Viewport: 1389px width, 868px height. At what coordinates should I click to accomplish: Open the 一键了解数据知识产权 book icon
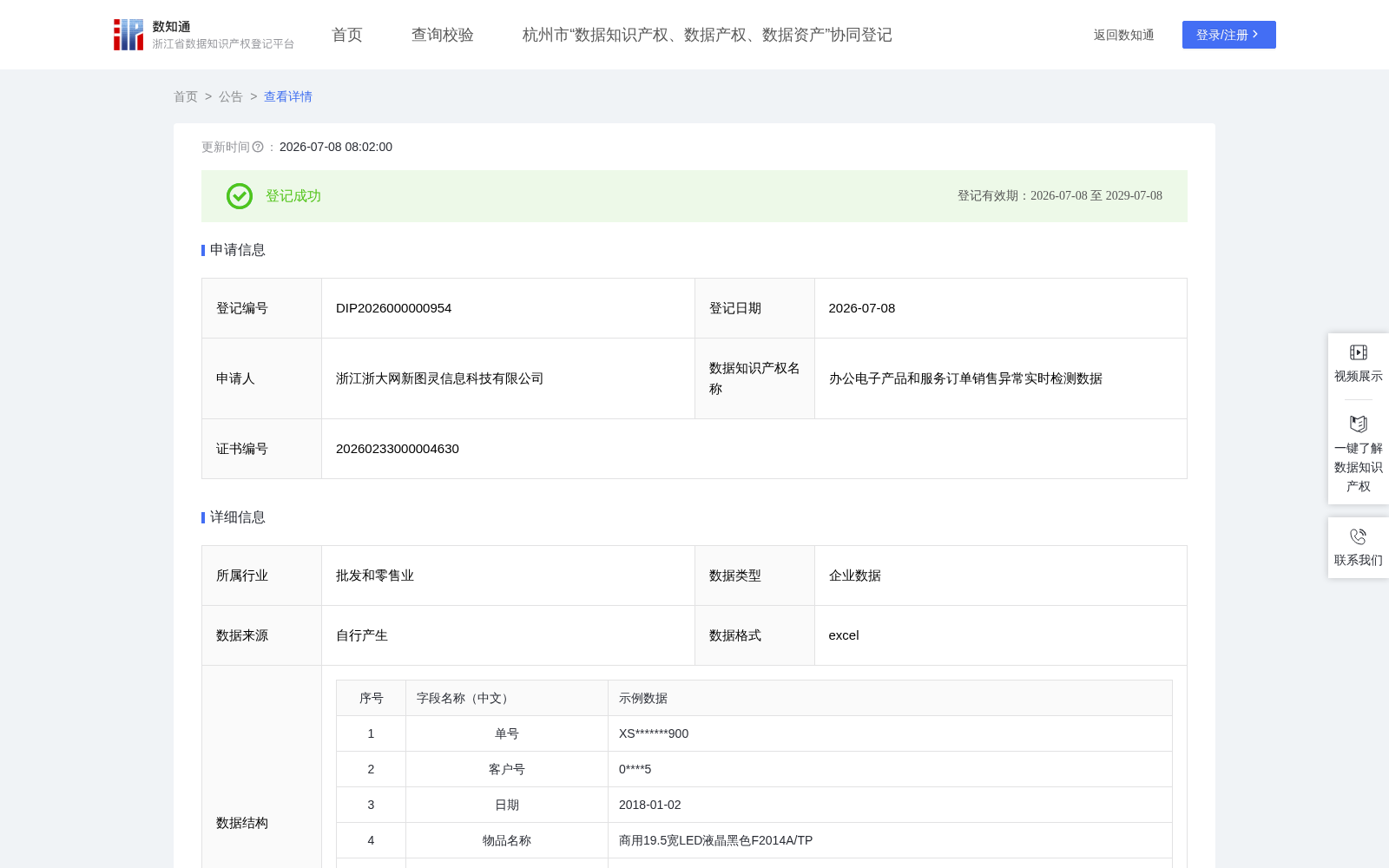pos(1359,424)
